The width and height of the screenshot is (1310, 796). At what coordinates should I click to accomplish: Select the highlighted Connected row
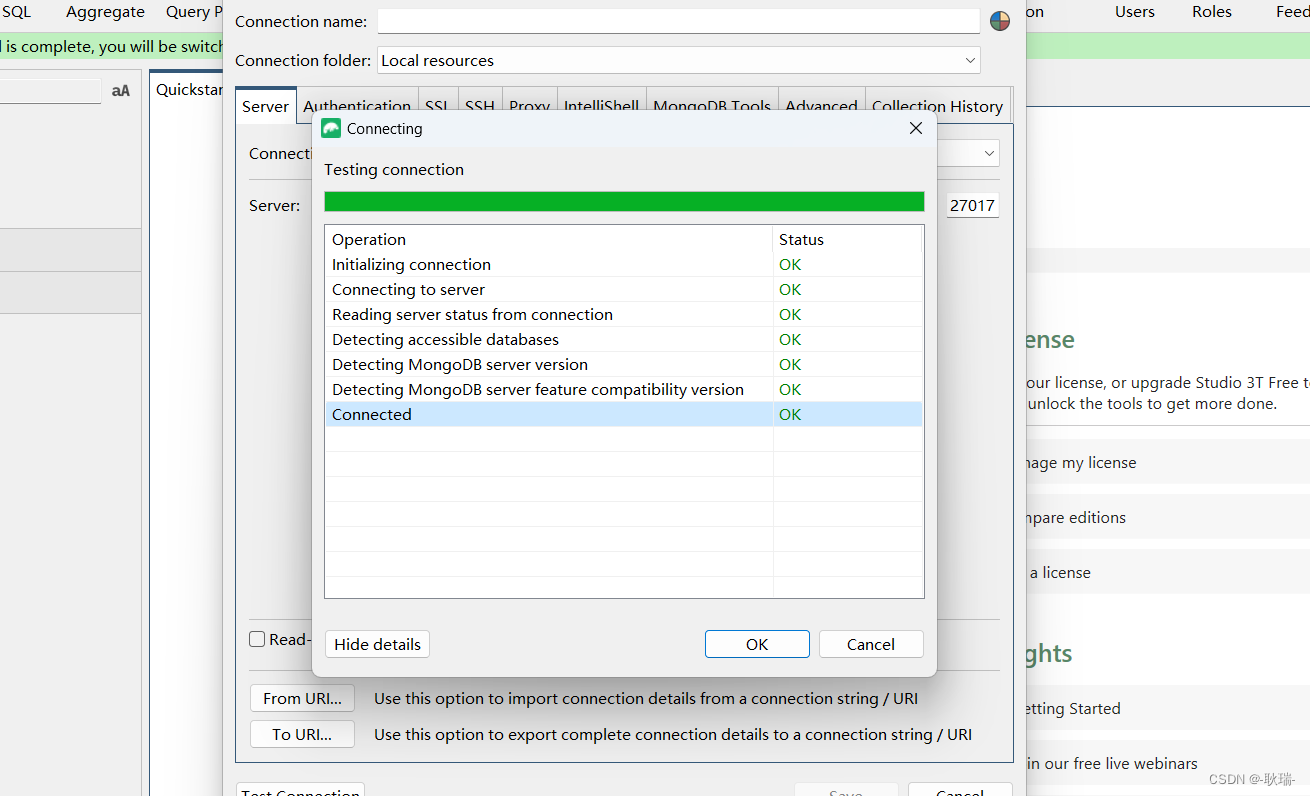[624, 414]
